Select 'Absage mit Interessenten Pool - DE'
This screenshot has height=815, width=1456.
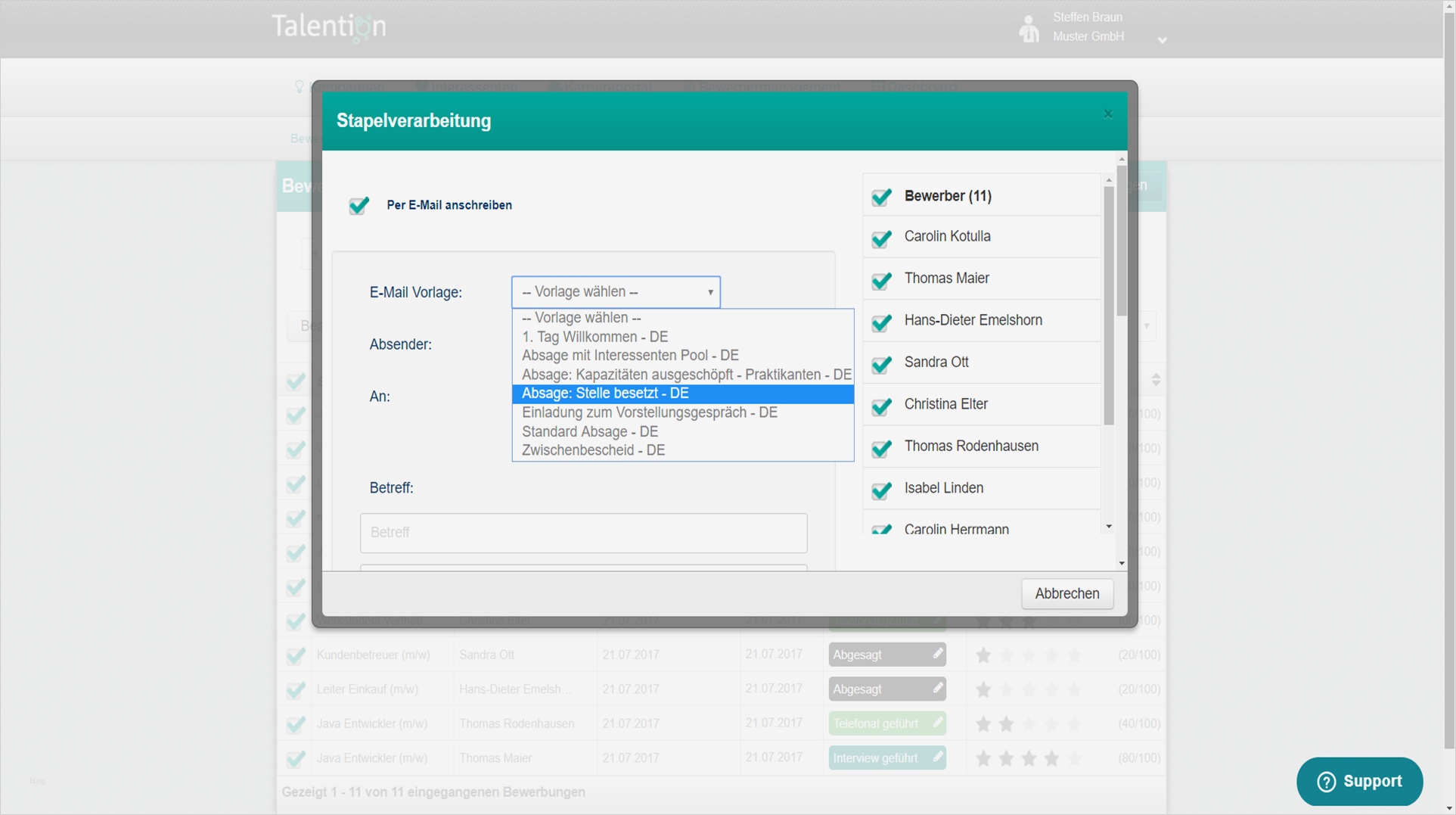[682, 356]
